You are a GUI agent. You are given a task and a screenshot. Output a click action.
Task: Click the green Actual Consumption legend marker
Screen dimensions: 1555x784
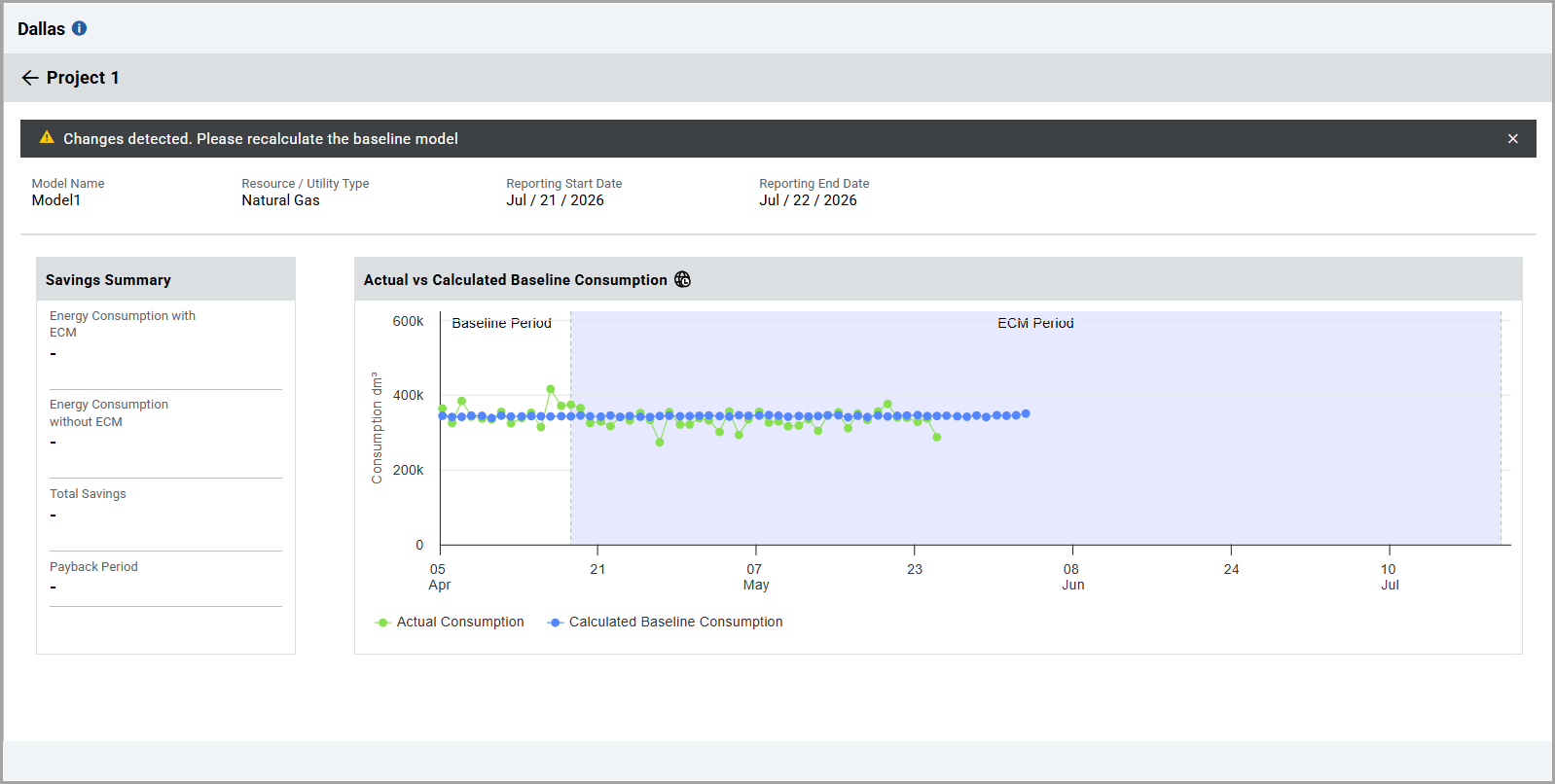pyautogui.click(x=382, y=623)
